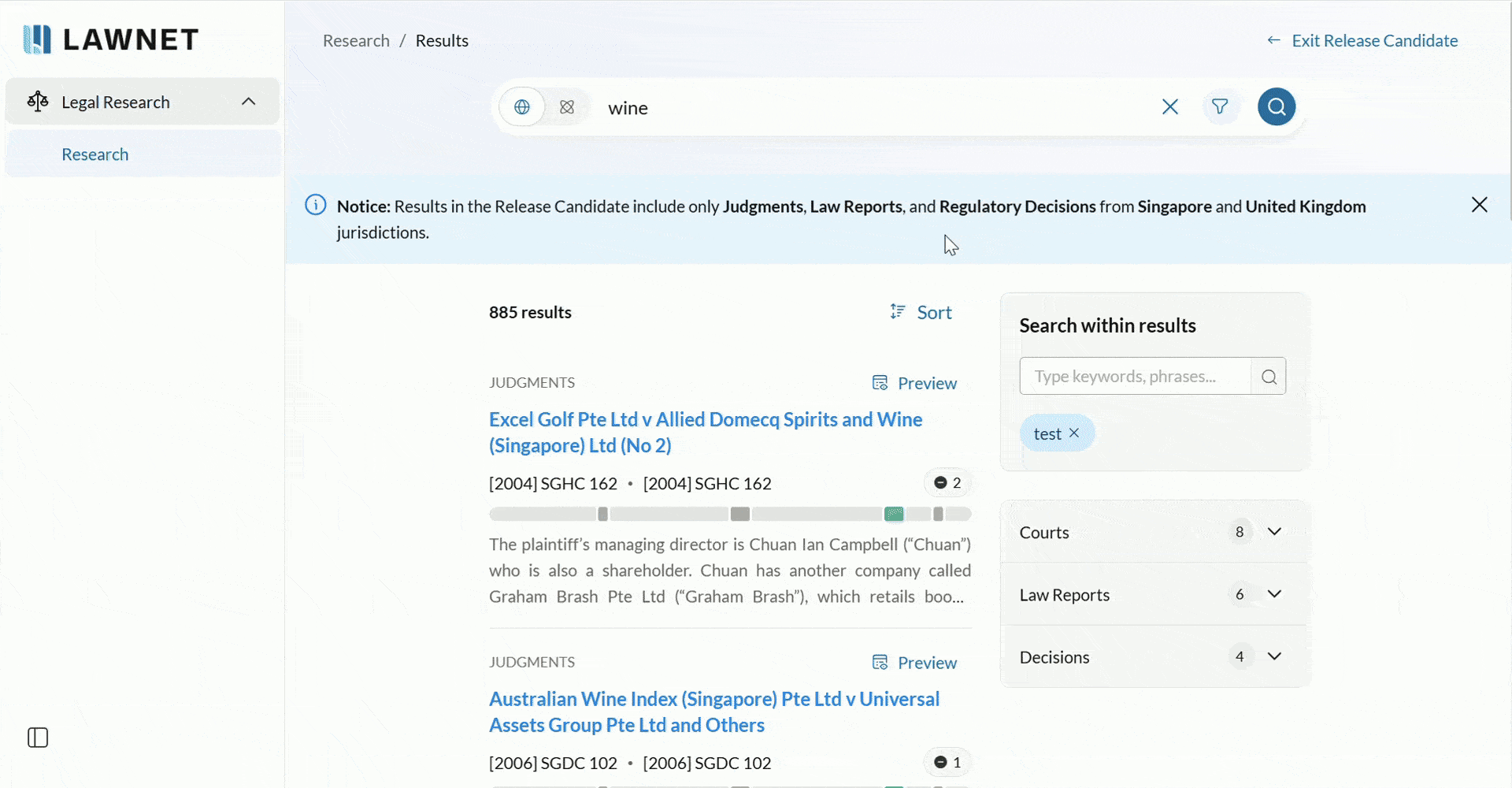This screenshot has width=1512, height=788.
Task: Open the search filter funnel
Action: (1220, 106)
